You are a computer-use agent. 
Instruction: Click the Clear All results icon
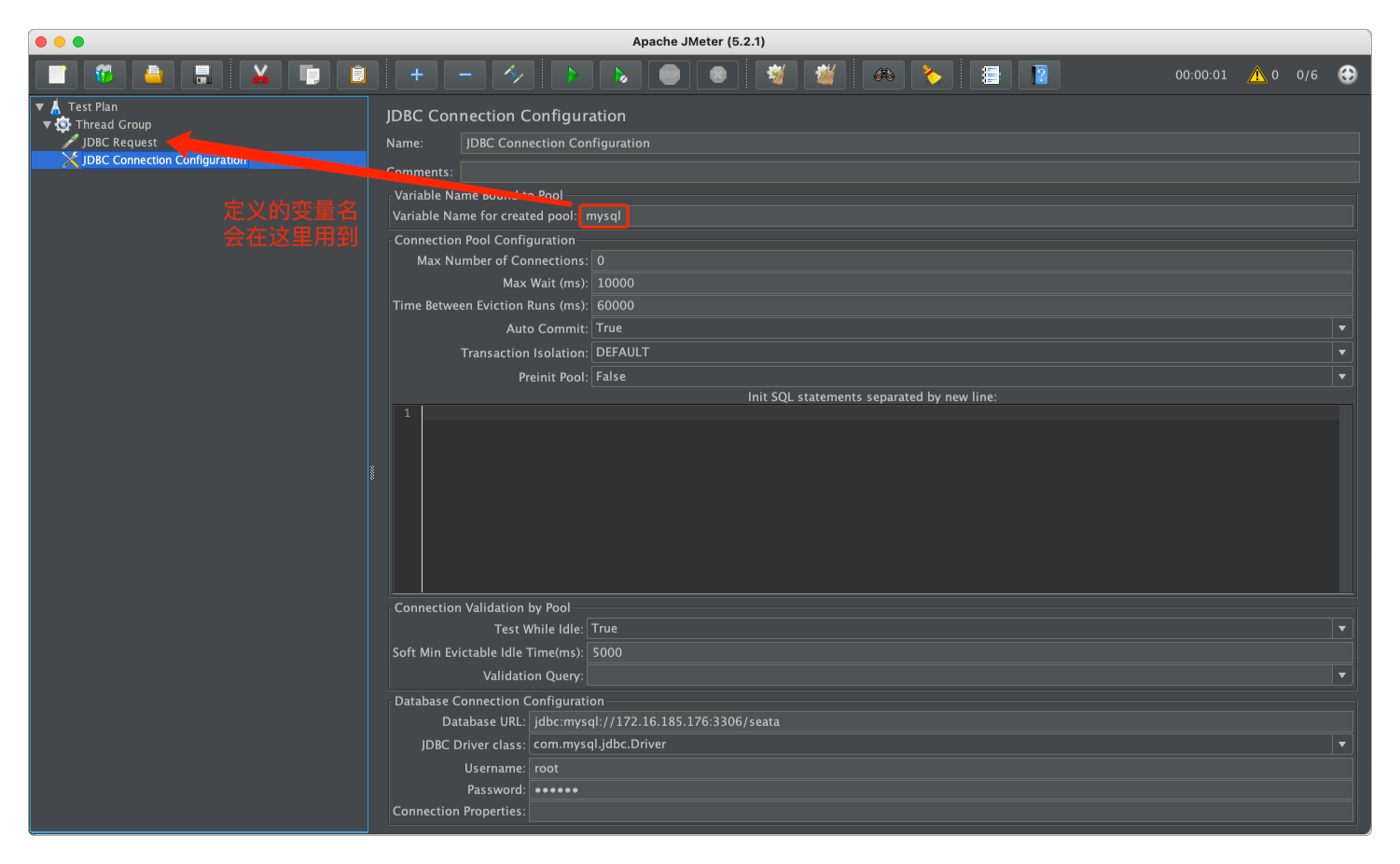pyautogui.click(x=825, y=75)
